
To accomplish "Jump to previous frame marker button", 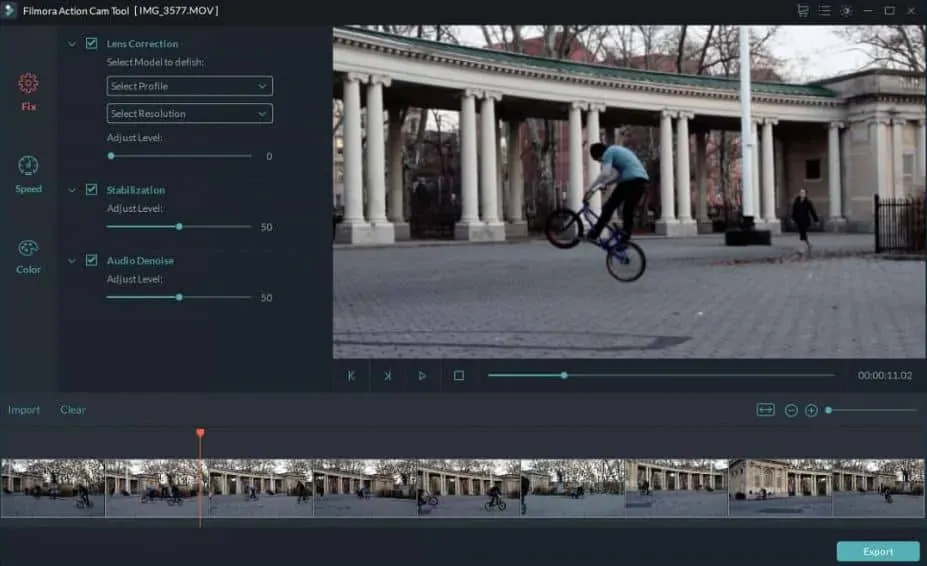I will (352, 376).
